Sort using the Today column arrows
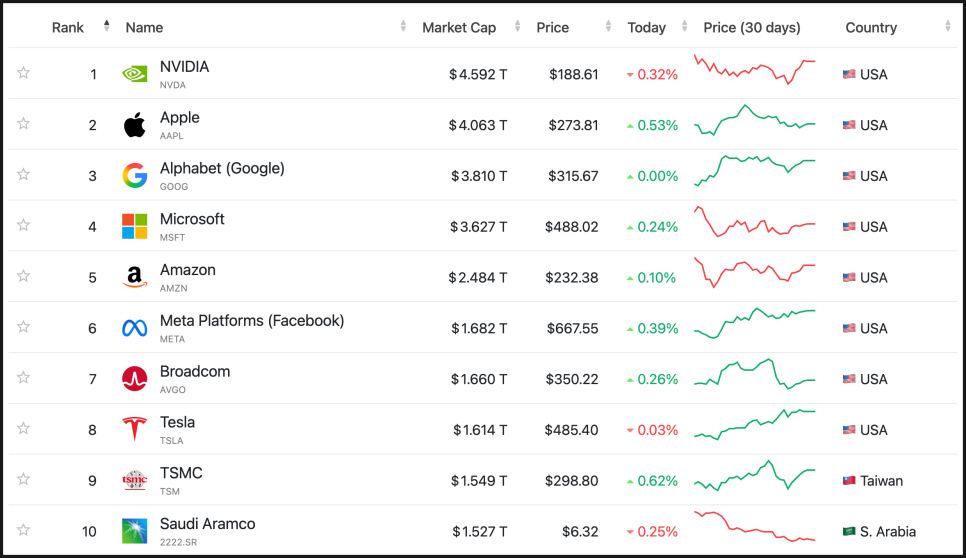Image resolution: width=966 pixels, height=558 pixels. click(x=684, y=28)
